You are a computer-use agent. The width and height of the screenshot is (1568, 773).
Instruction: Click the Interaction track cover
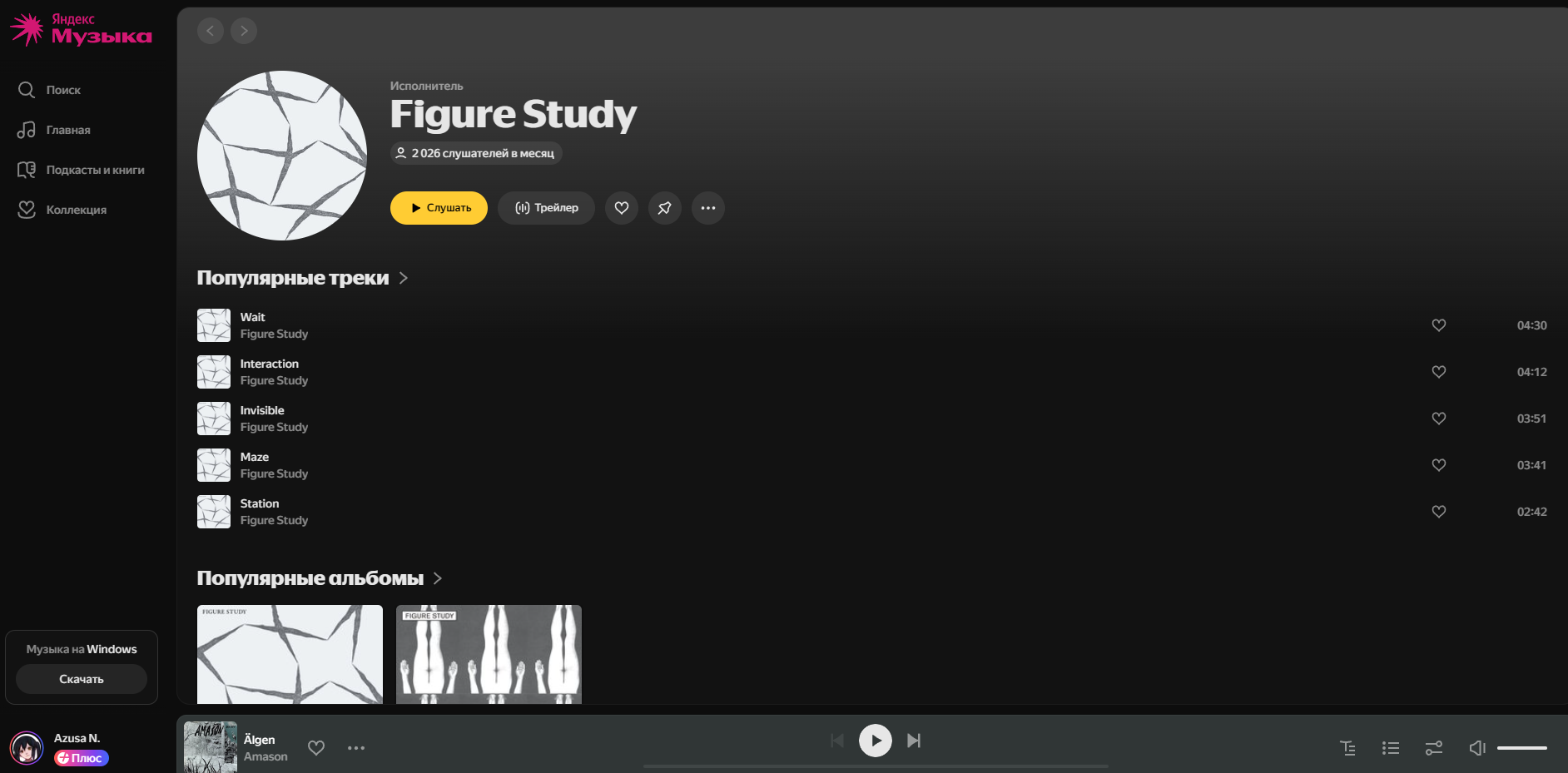point(214,372)
